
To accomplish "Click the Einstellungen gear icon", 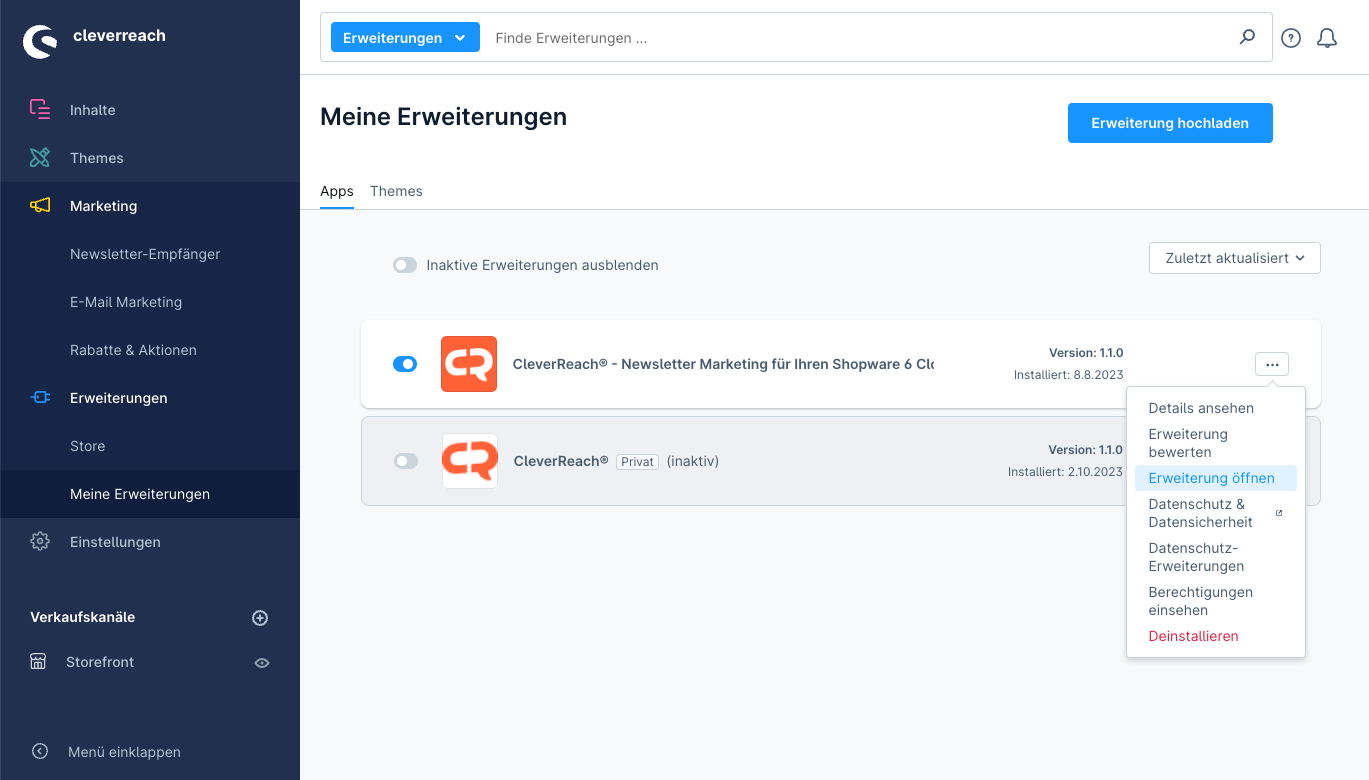I will coord(40,542).
